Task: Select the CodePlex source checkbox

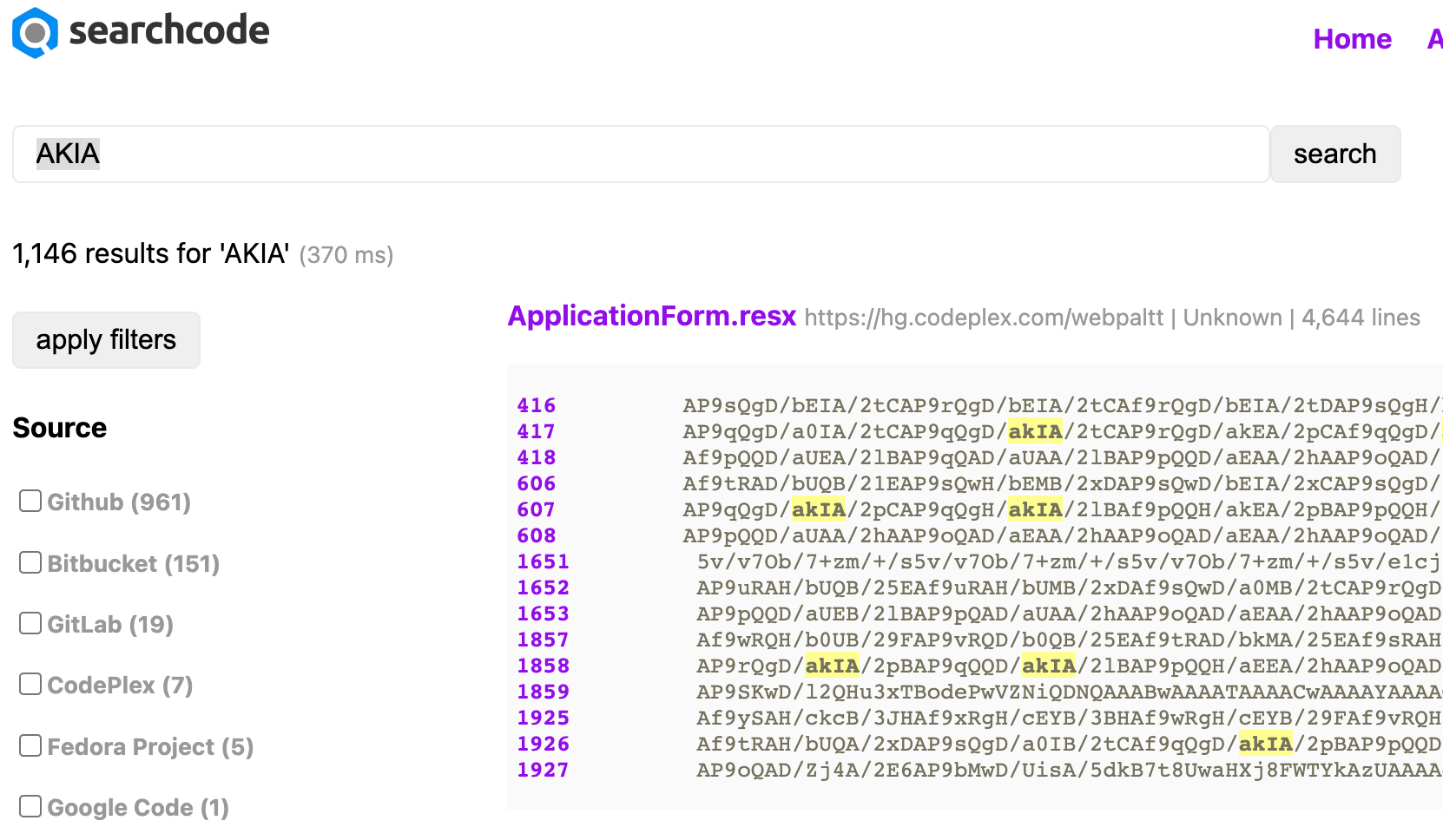Action: 30,685
